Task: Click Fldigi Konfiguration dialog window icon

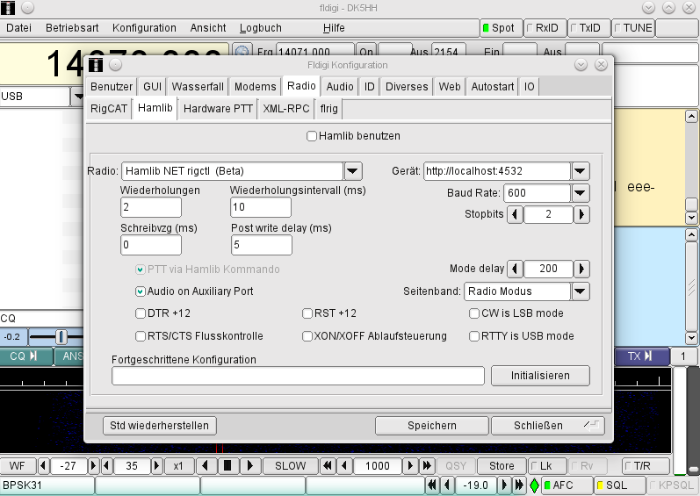Action: 96,65
